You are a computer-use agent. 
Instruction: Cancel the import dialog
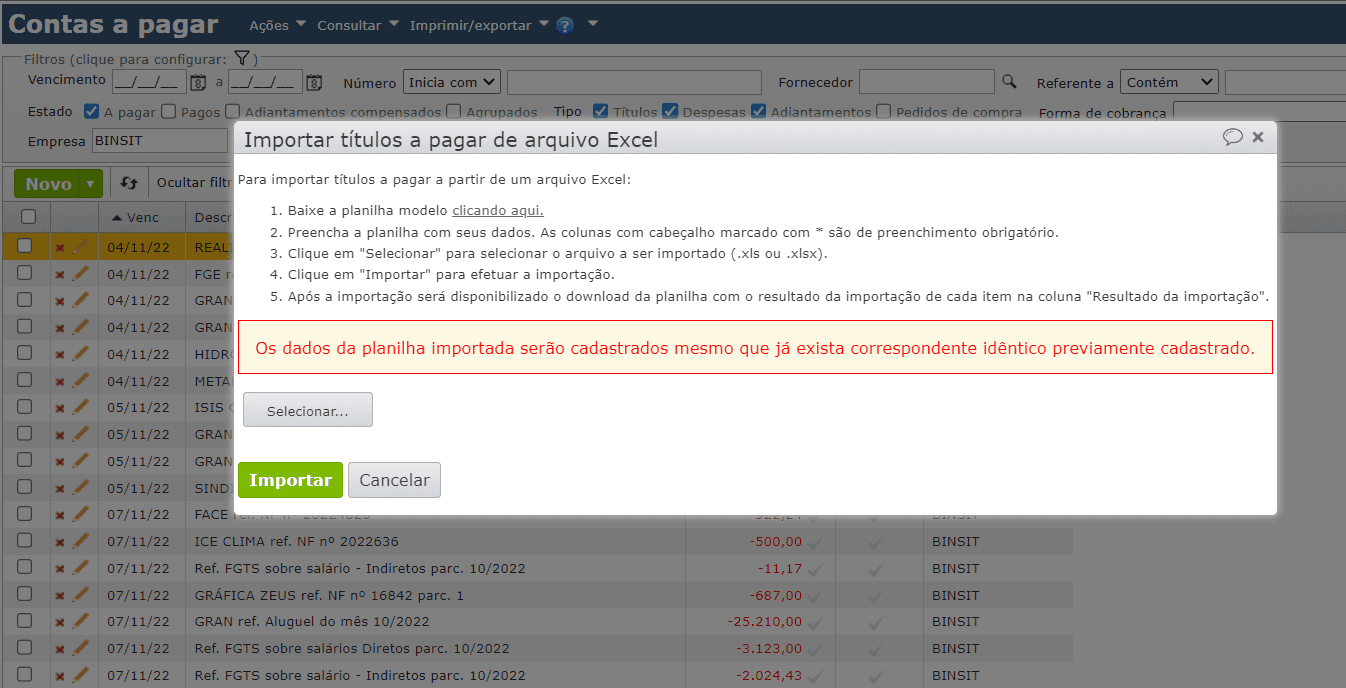point(394,480)
